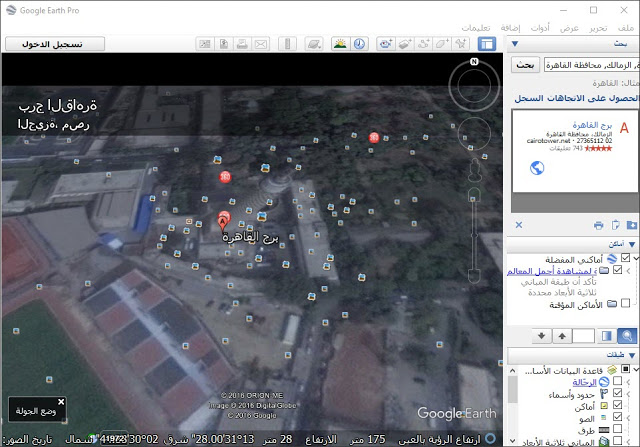Copy search results to clipboard icon

pos(616,225)
